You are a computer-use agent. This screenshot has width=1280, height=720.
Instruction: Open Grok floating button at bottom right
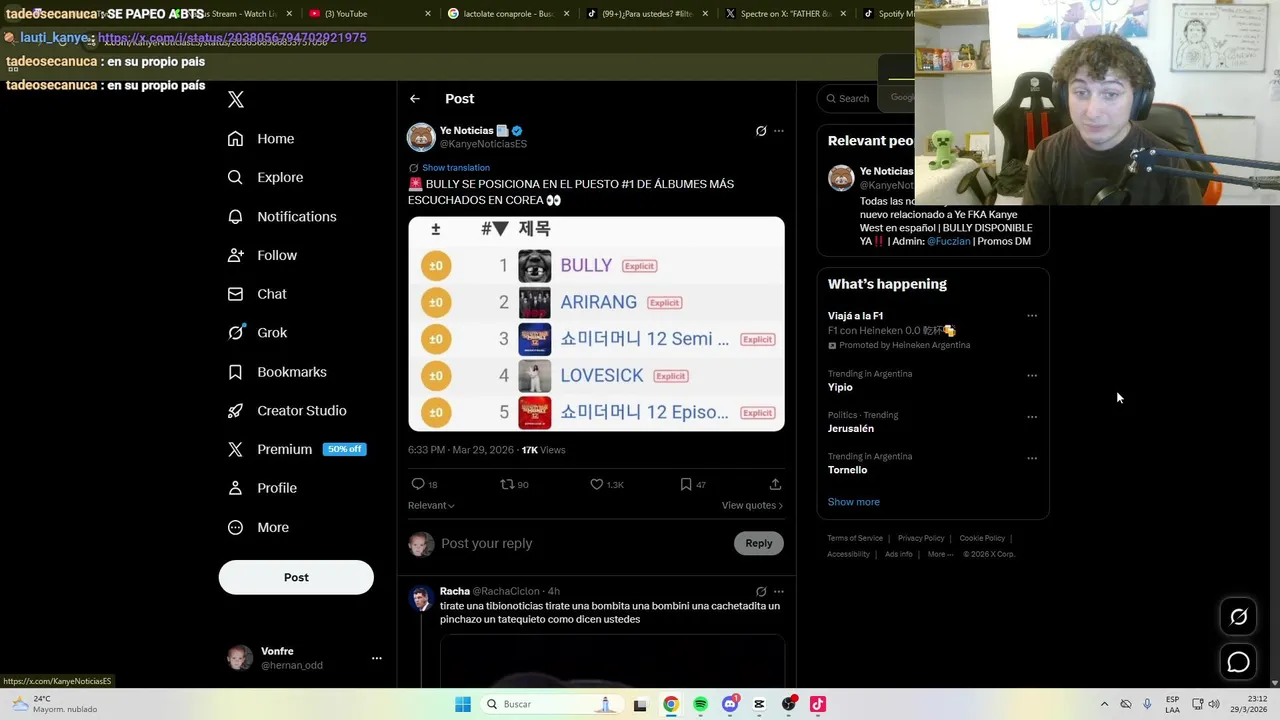click(x=1238, y=617)
